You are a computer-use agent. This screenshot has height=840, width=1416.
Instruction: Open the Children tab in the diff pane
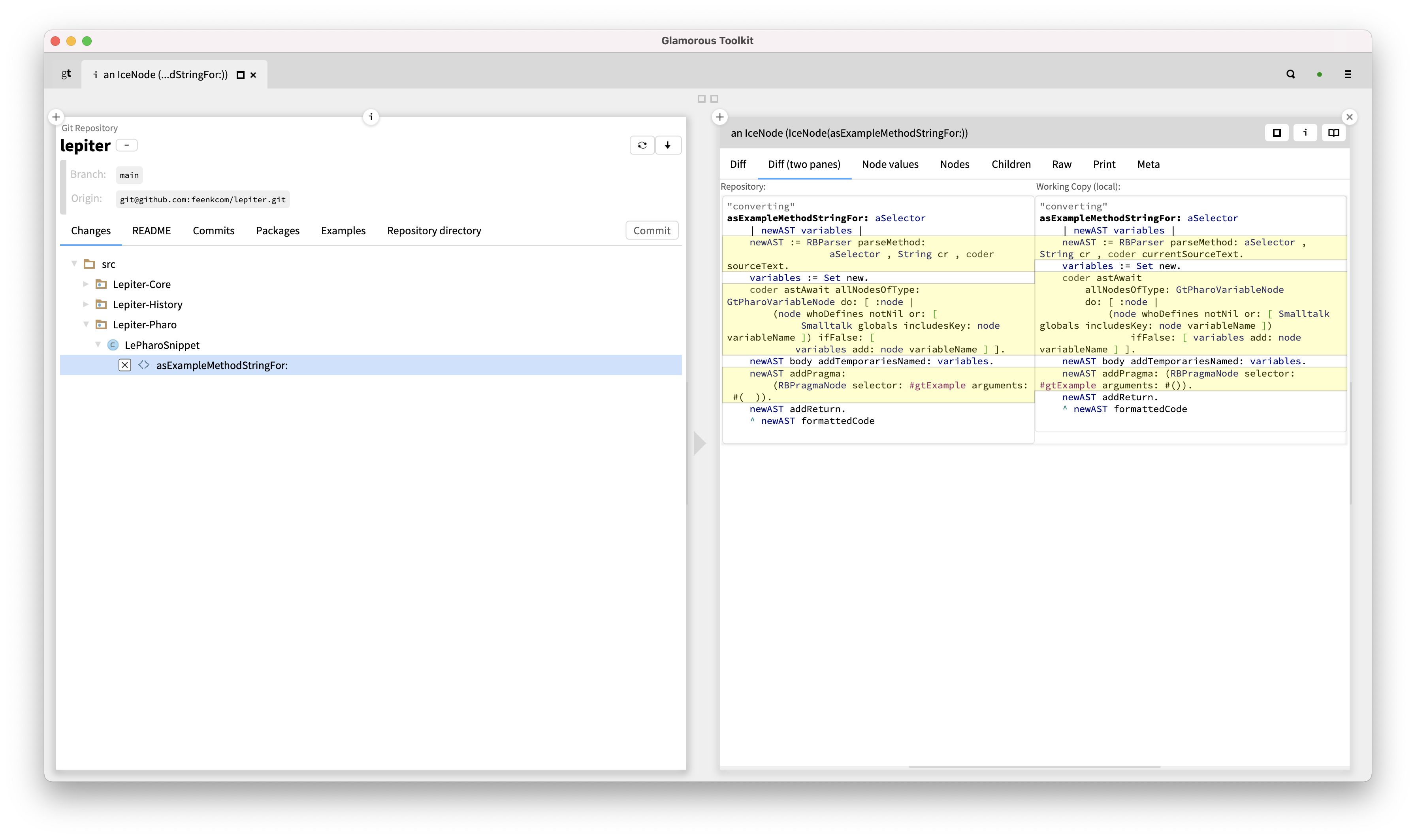tap(1011, 164)
